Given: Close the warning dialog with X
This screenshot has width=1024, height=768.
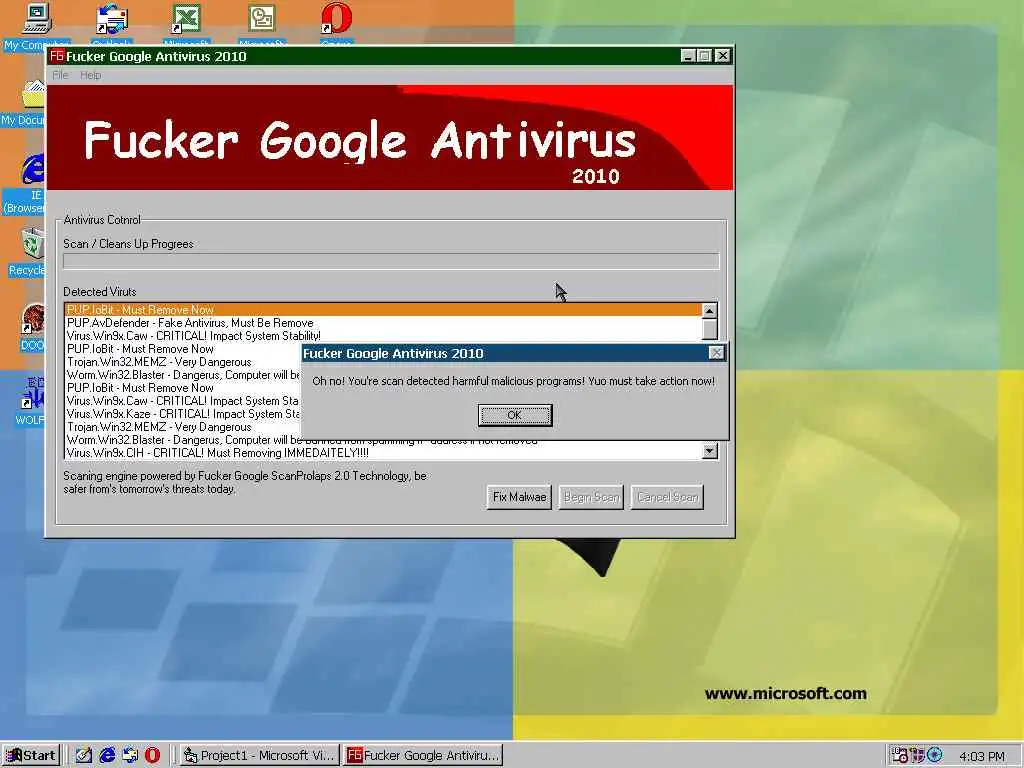Looking at the screenshot, I should (x=716, y=353).
